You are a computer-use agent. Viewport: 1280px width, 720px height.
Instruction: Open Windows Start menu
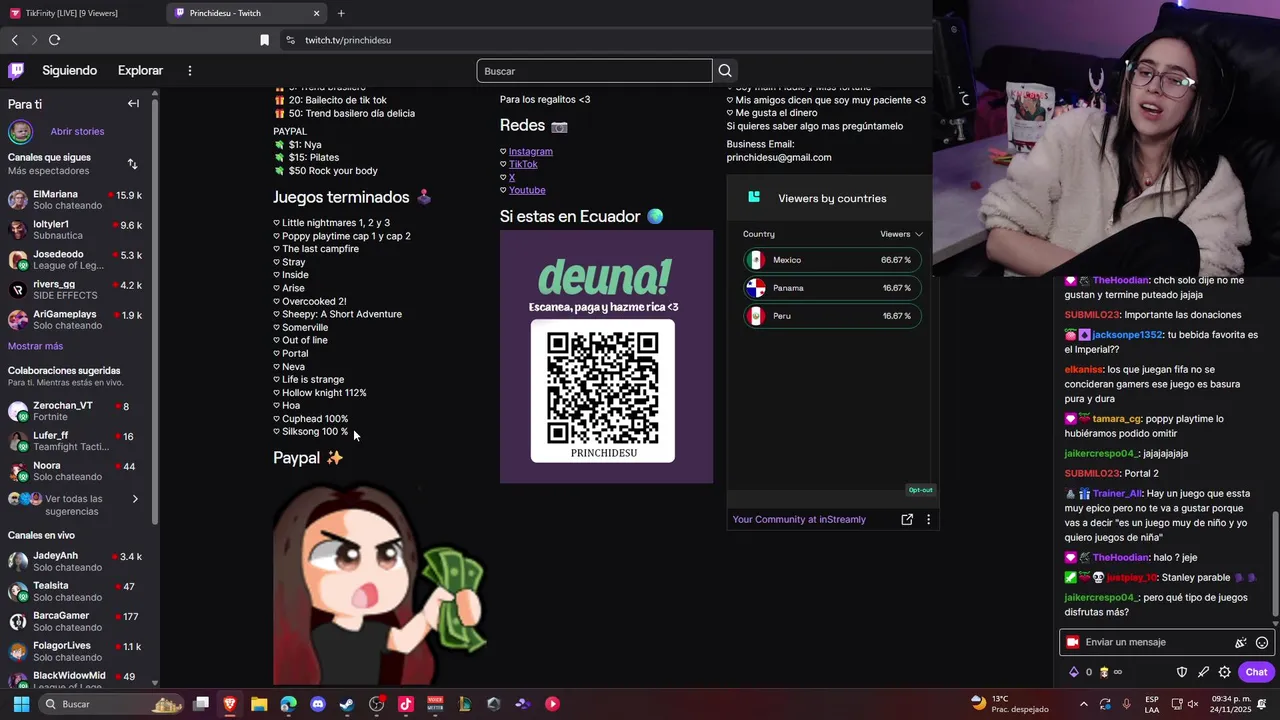tap(21, 704)
